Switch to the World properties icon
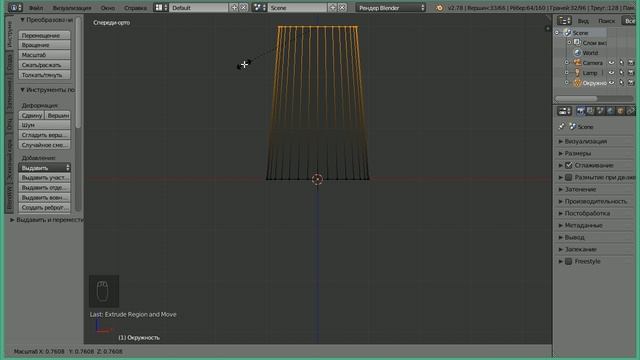640x360 pixels. [611, 111]
